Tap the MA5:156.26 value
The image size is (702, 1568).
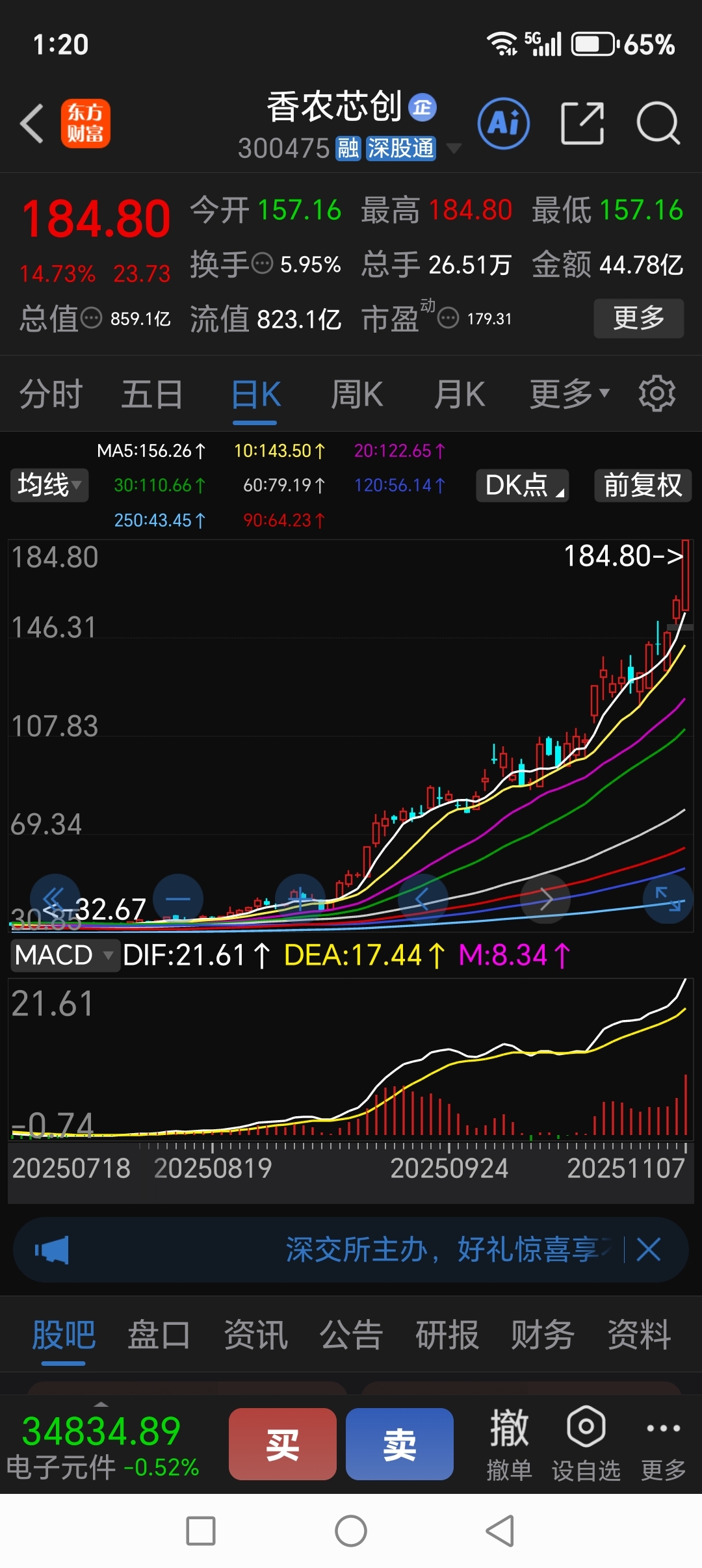point(151,451)
